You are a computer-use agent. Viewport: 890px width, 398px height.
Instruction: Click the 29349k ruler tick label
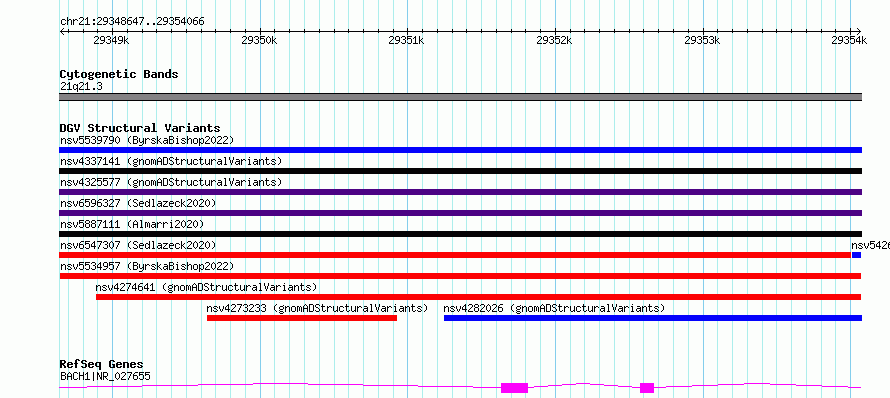tap(111, 40)
